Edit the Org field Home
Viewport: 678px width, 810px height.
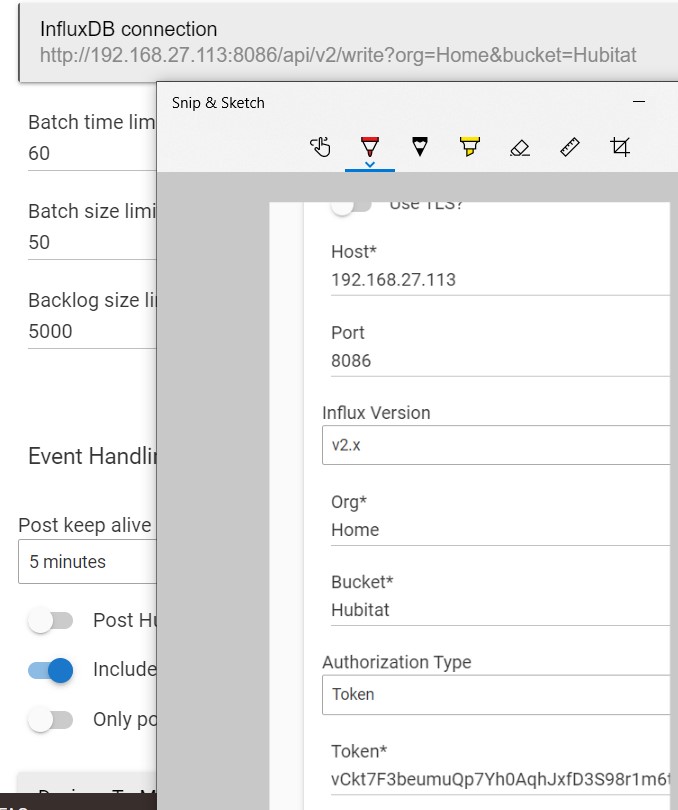click(500, 530)
